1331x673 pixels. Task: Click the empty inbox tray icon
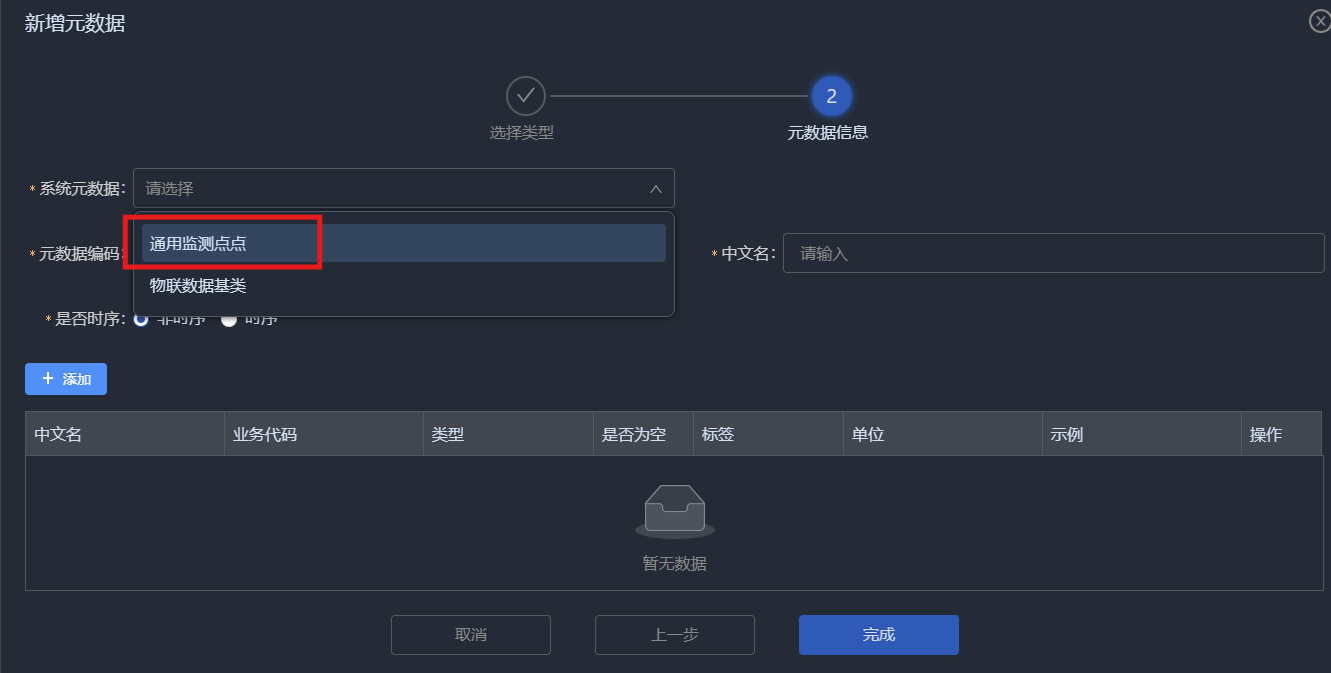[675, 510]
